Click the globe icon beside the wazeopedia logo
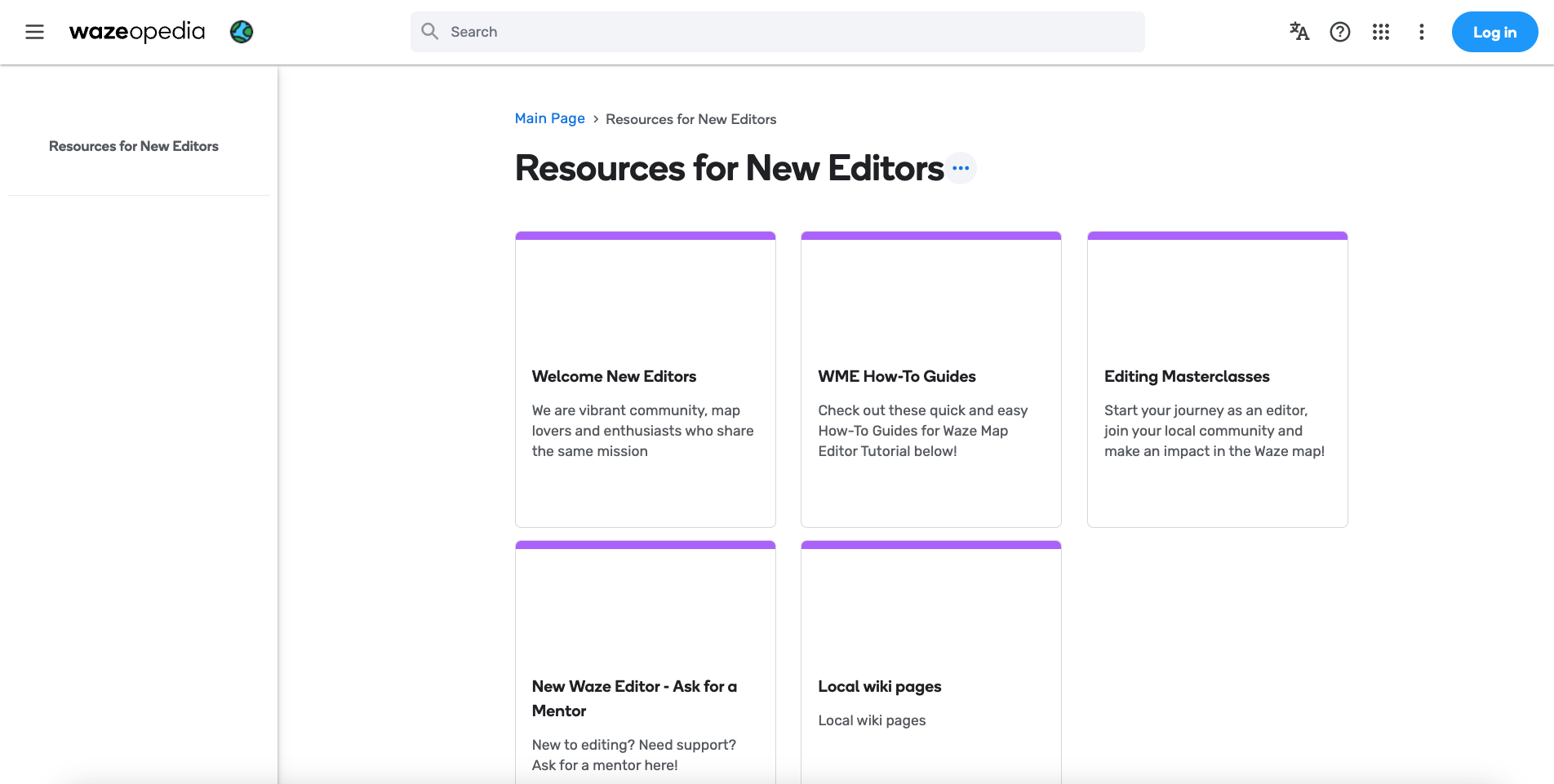 241,32
